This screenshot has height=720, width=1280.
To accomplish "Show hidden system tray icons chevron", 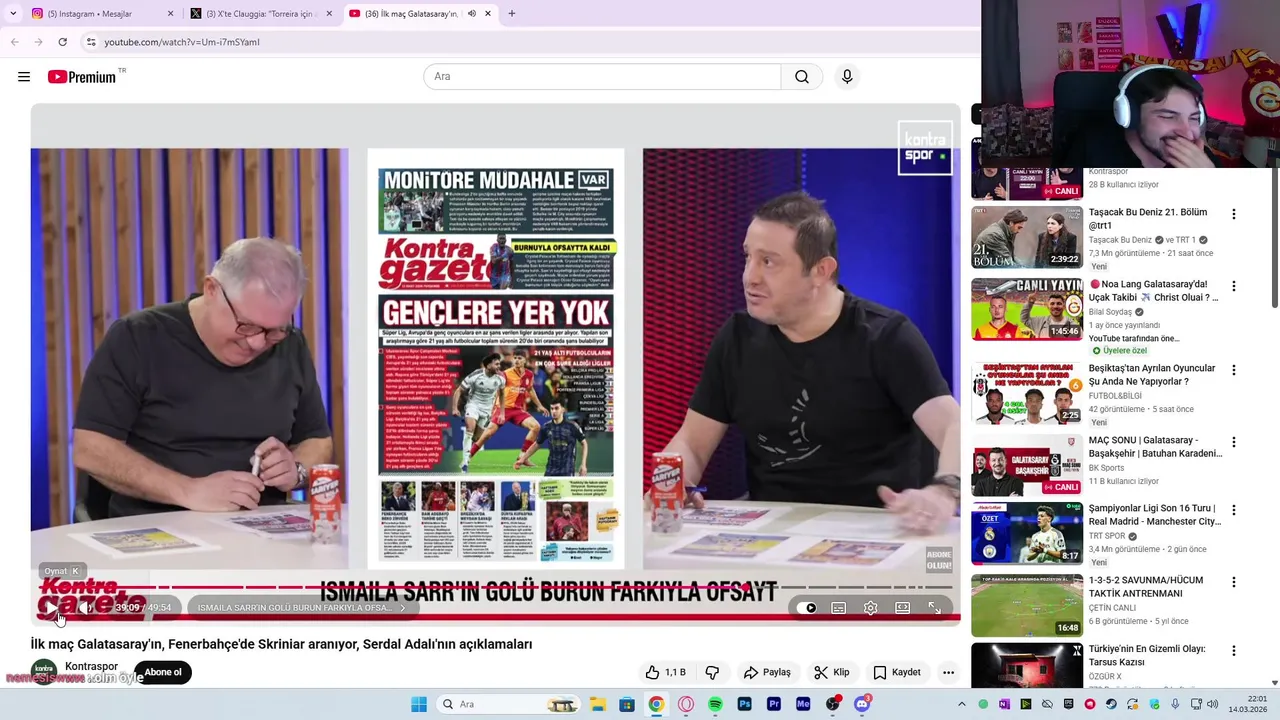I will (963, 704).
